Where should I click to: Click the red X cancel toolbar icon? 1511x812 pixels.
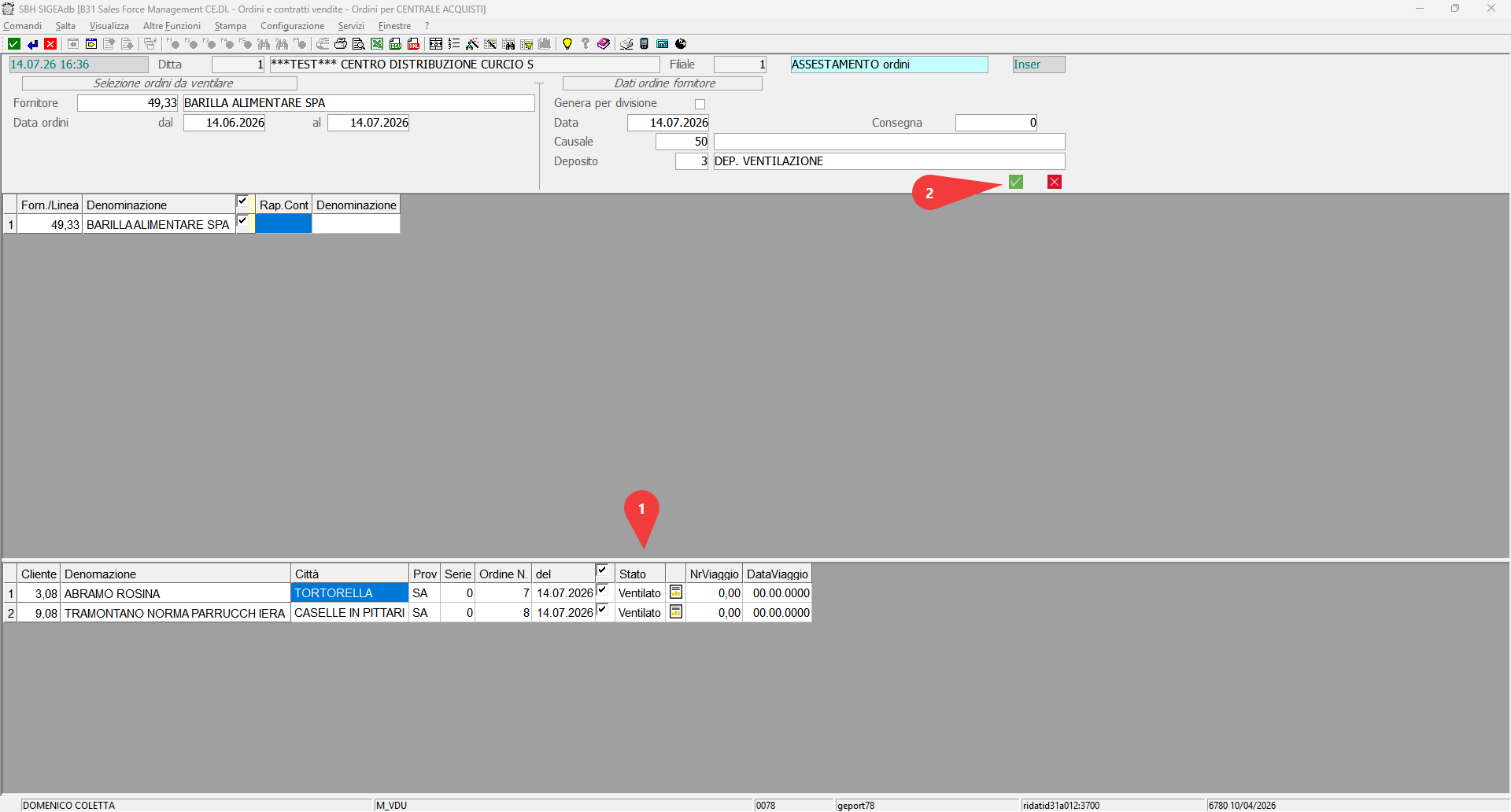click(50, 44)
